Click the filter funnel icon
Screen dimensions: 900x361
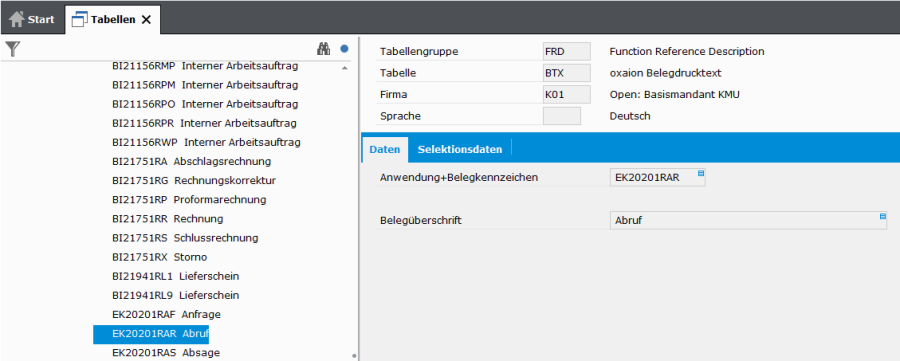point(13,49)
